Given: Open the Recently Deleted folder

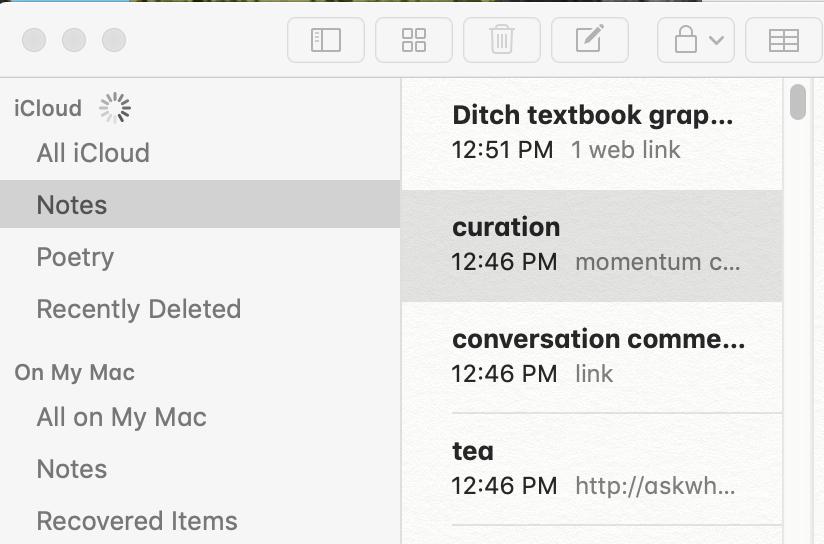Looking at the screenshot, I should (x=200, y=309).
